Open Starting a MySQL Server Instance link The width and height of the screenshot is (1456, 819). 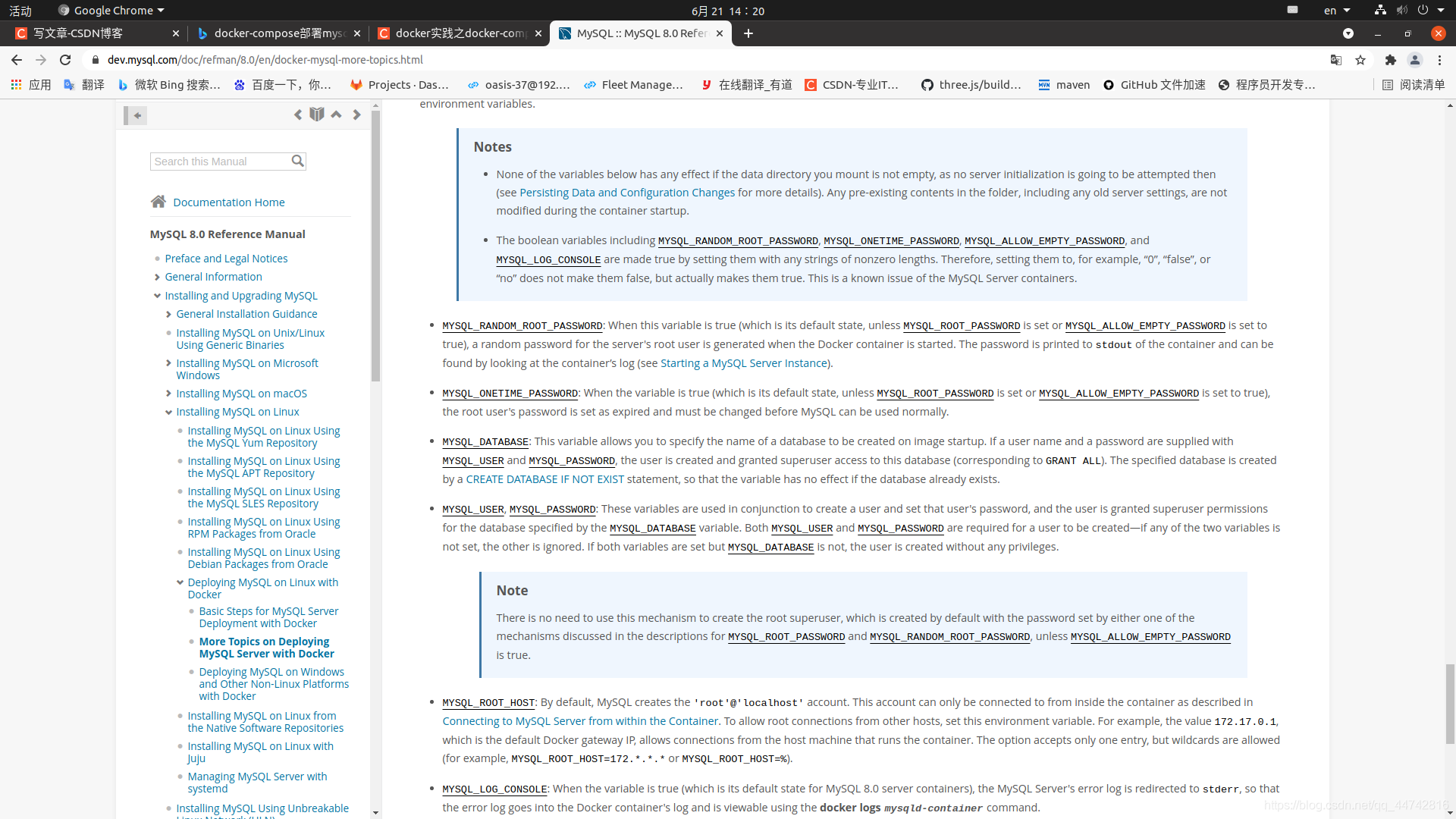[x=744, y=363]
